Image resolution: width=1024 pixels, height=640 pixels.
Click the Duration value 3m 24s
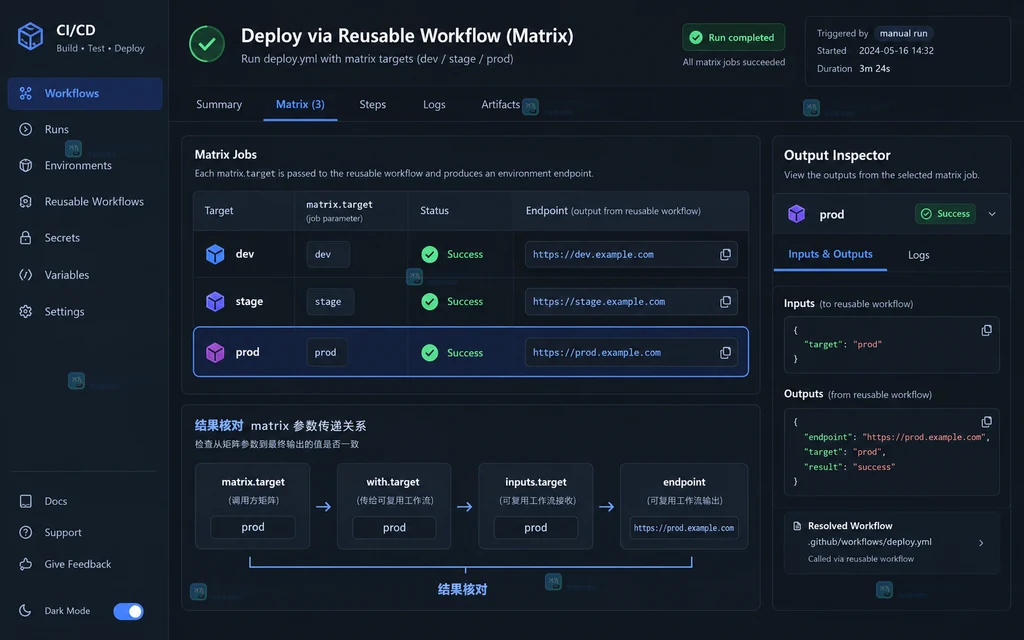(x=874, y=69)
